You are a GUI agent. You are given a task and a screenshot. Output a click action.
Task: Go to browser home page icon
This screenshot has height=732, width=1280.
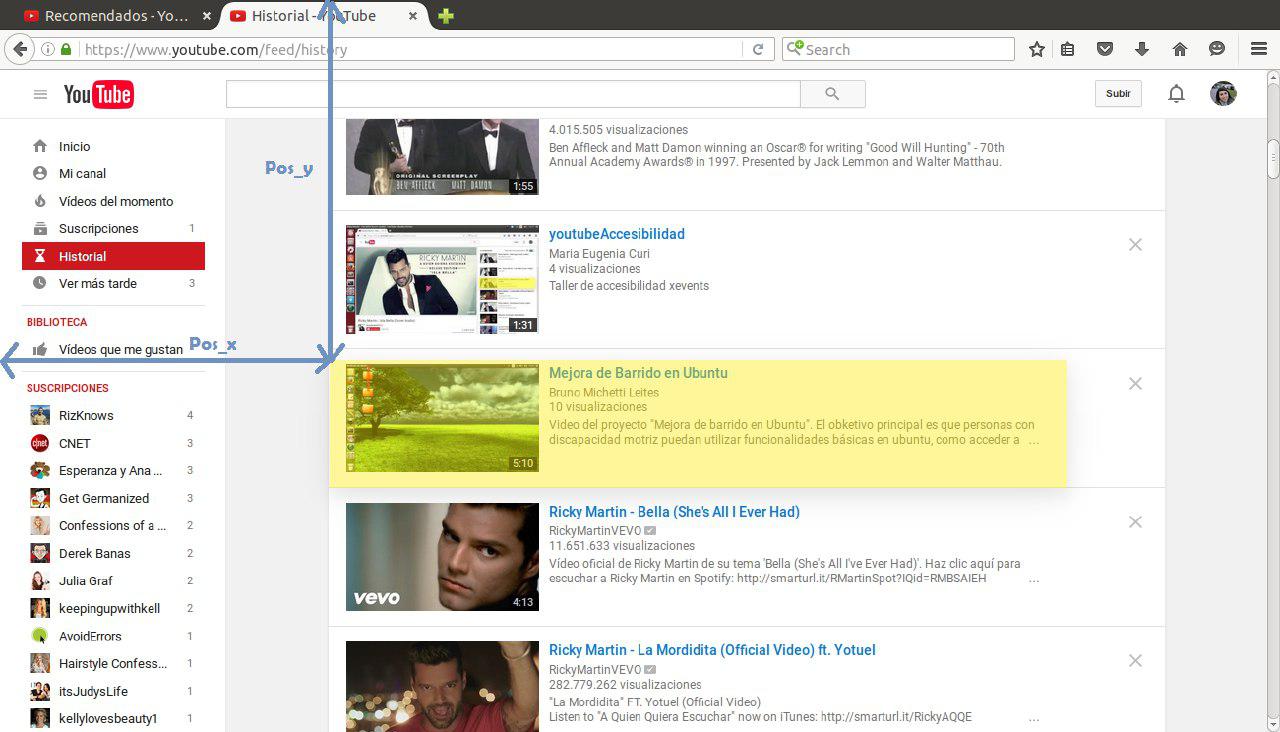click(x=1180, y=49)
